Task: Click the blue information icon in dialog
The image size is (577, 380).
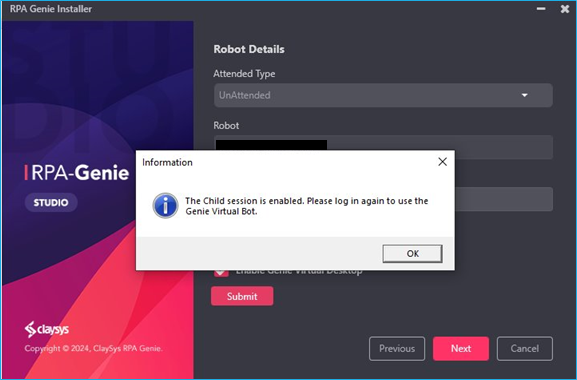Action: (165, 206)
